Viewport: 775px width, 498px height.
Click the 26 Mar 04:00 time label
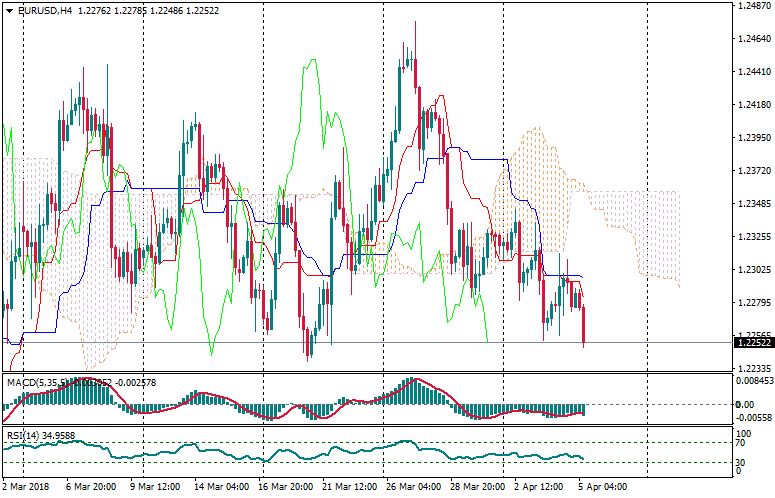[x=413, y=487]
